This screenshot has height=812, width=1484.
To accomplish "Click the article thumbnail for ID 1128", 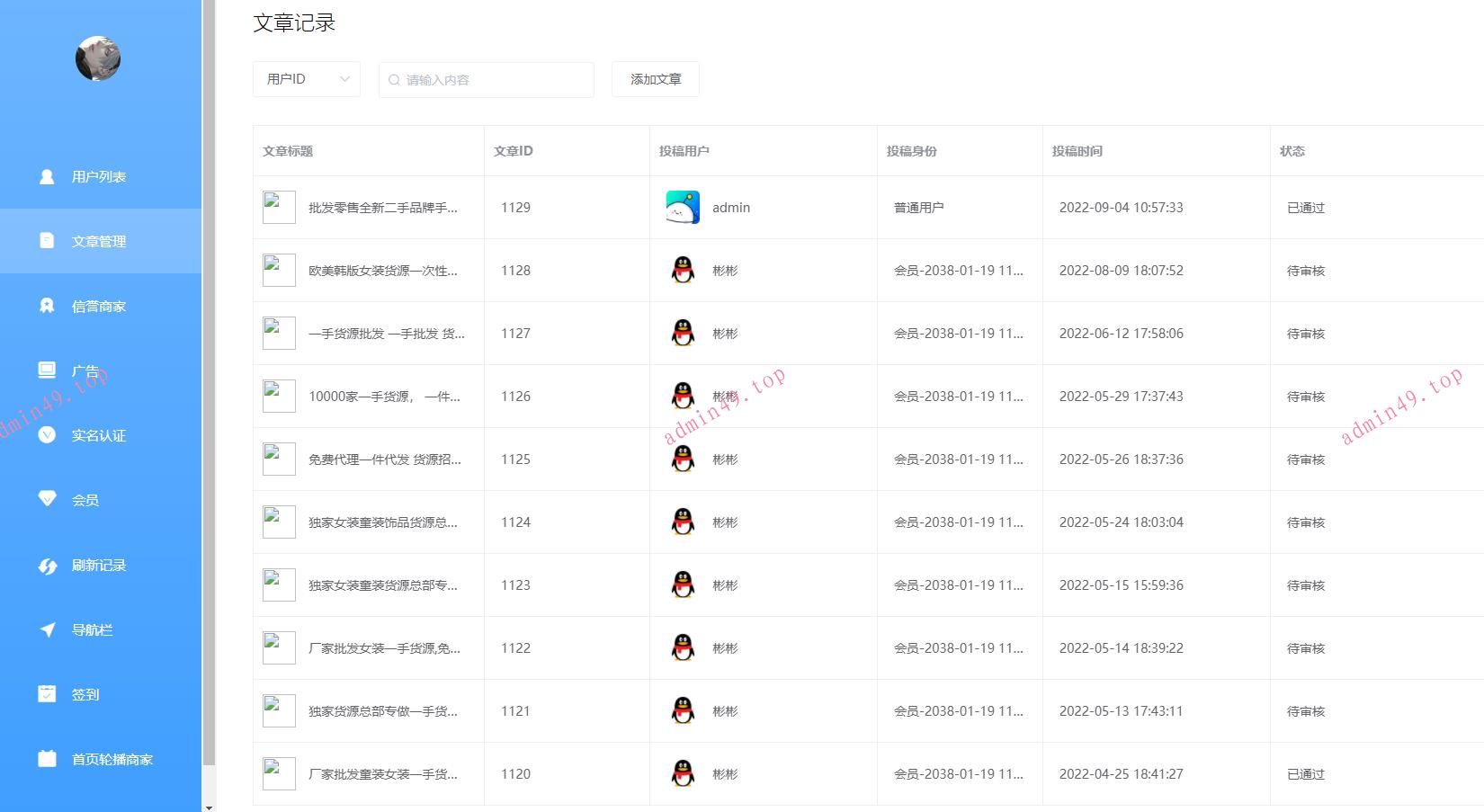I will click(279, 271).
